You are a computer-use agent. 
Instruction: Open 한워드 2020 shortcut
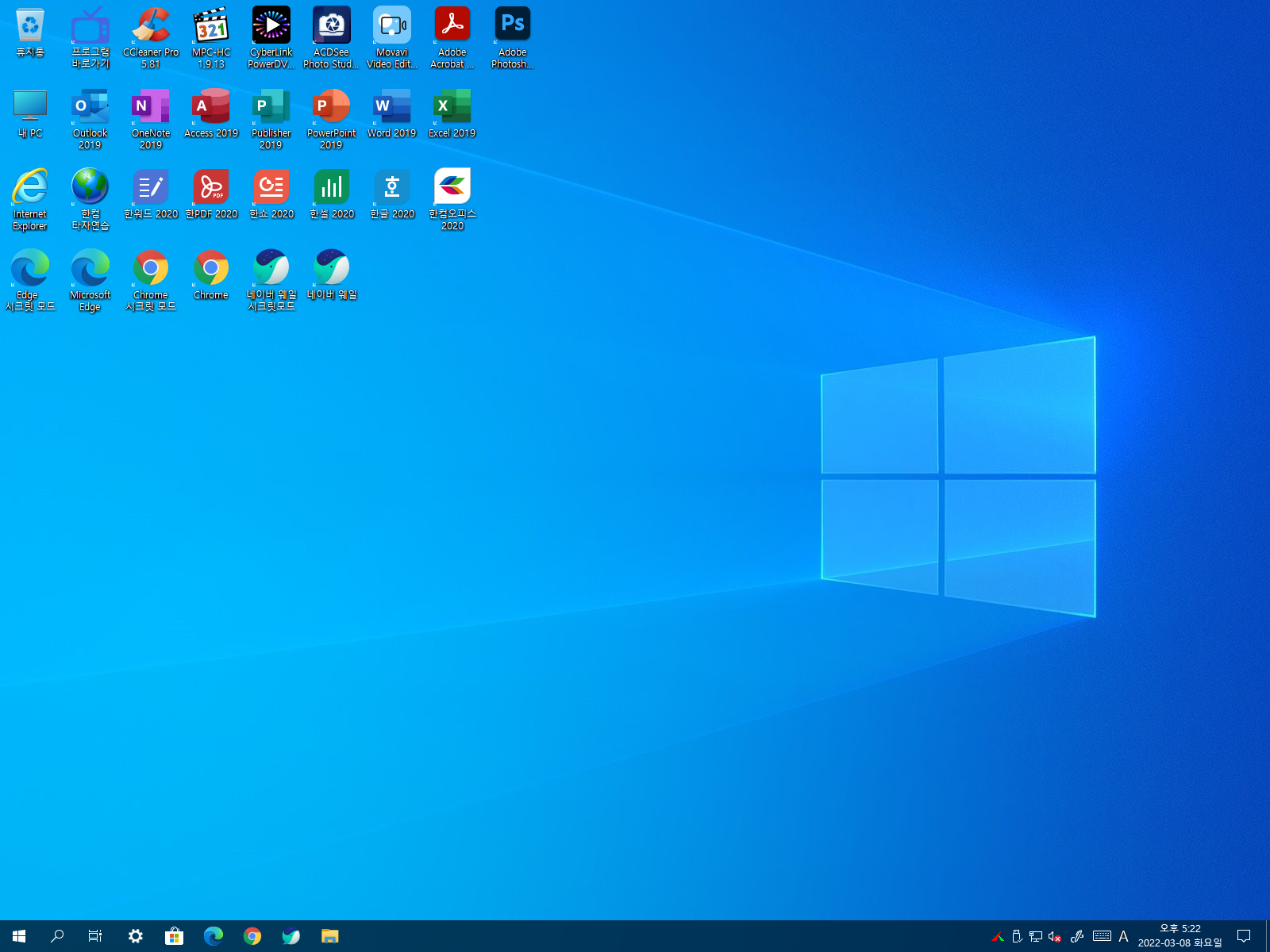151,194
